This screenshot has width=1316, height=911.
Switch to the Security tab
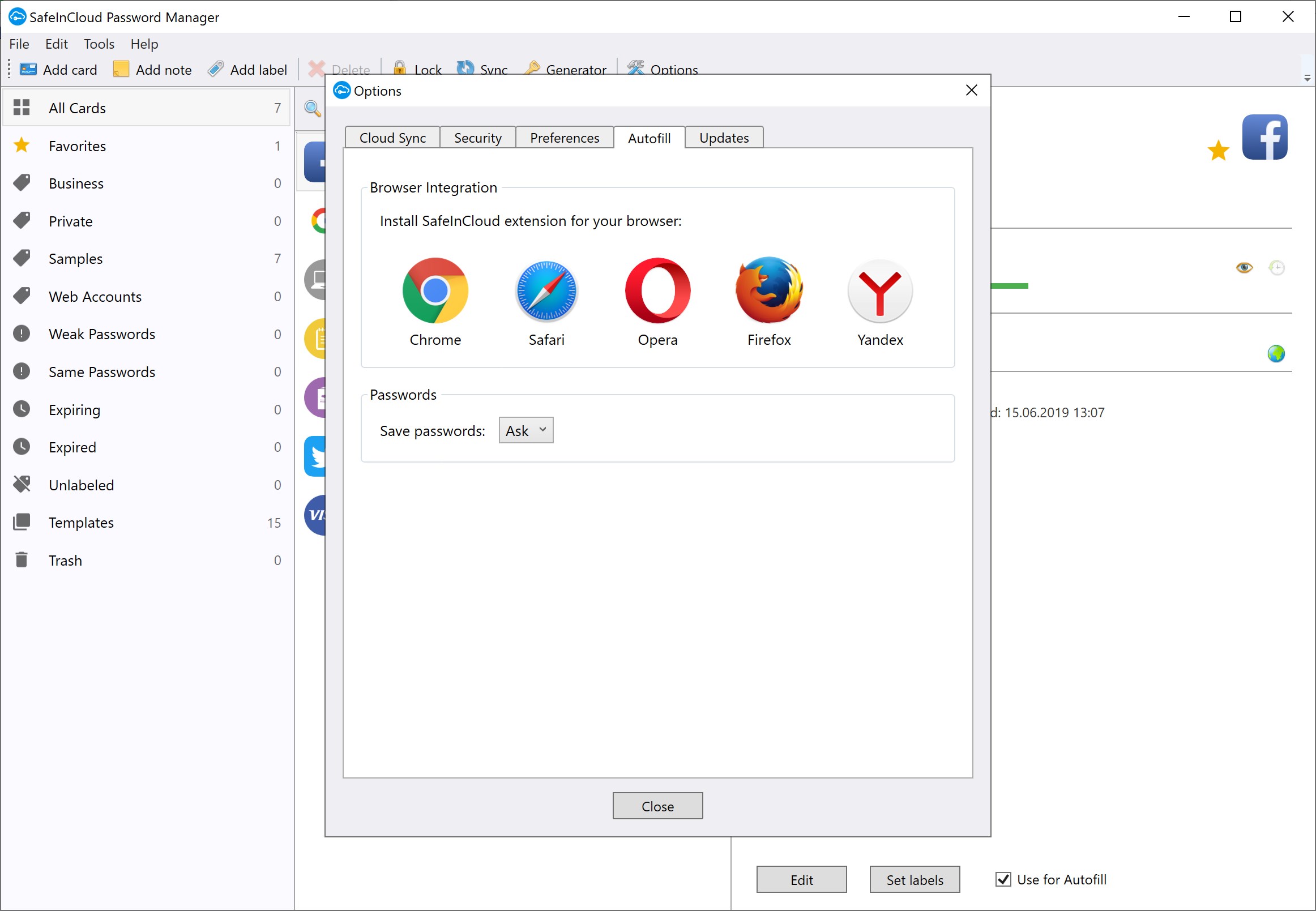click(477, 138)
